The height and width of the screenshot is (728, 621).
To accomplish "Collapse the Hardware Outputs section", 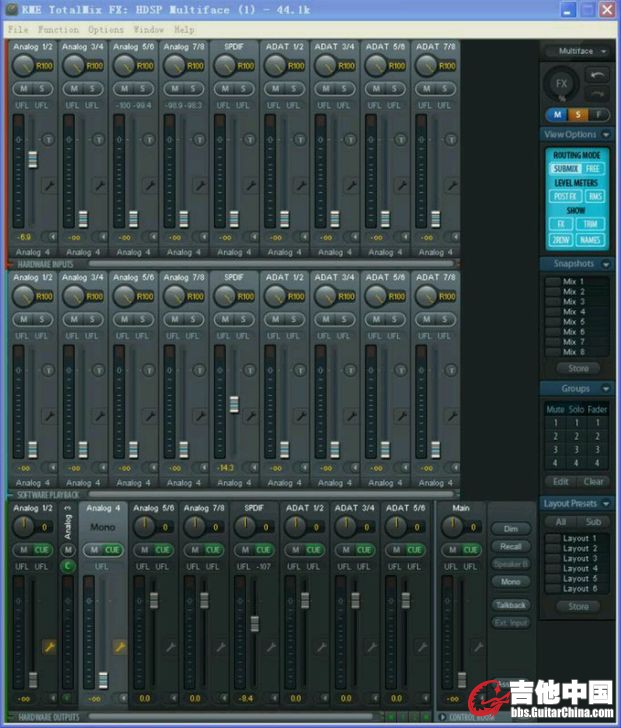I will [x=10, y=717].
